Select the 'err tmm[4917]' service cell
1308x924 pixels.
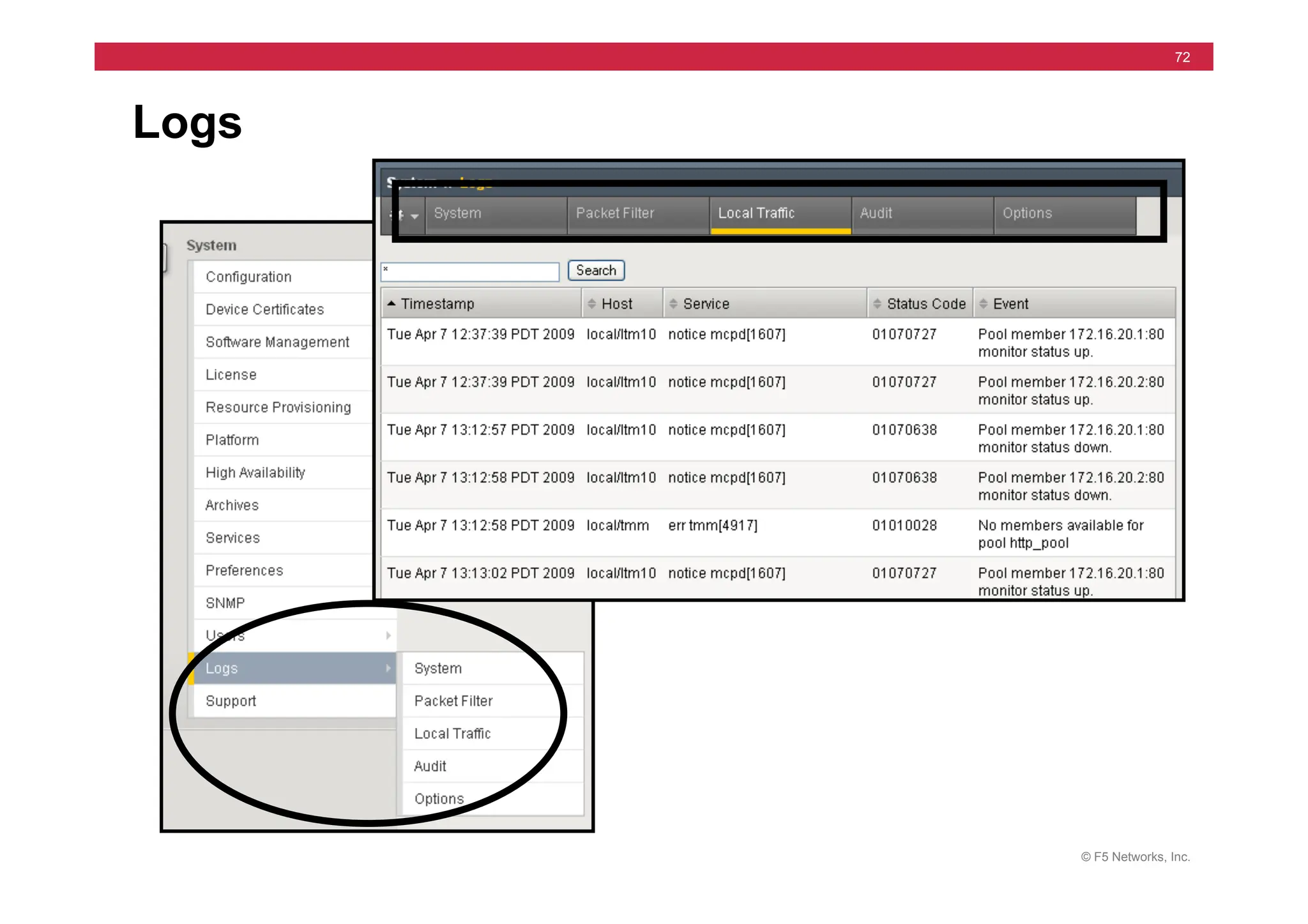pos(713,526)
